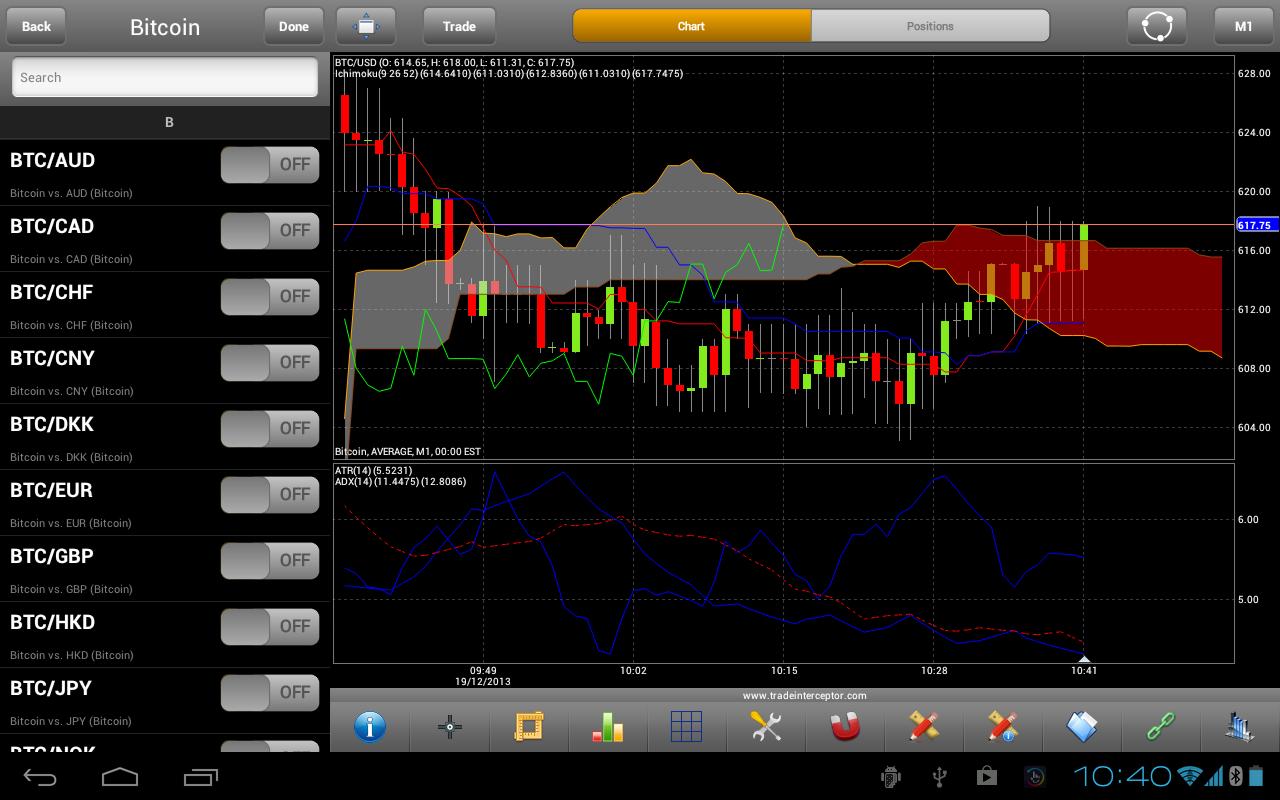
Task: Click the circular chart type selector button
Action: pyautogui.click(x=1156, y=26)
